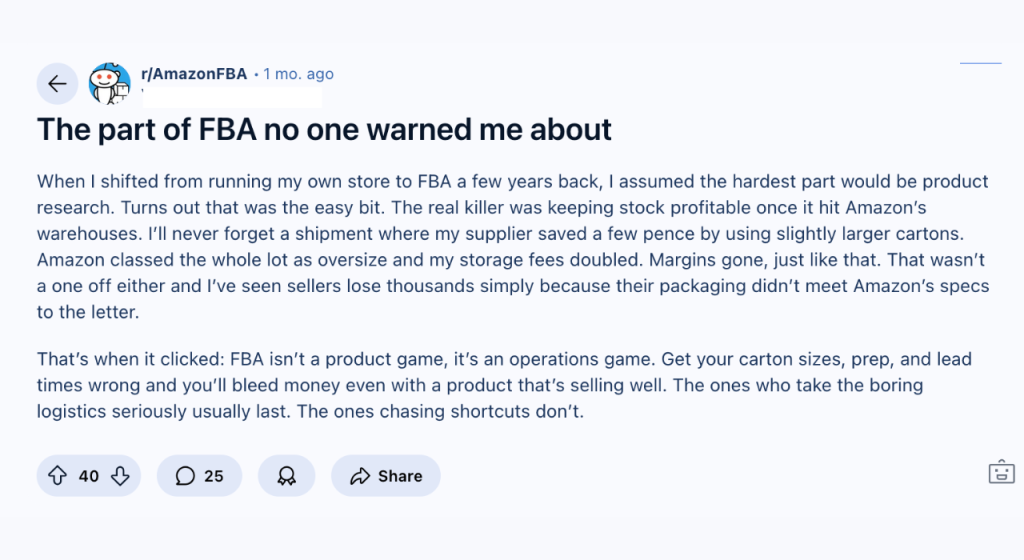This screenshot has width=1024, height=560.
Task: Click the thin line in the top right corner
Action: (x=980, y=63)
